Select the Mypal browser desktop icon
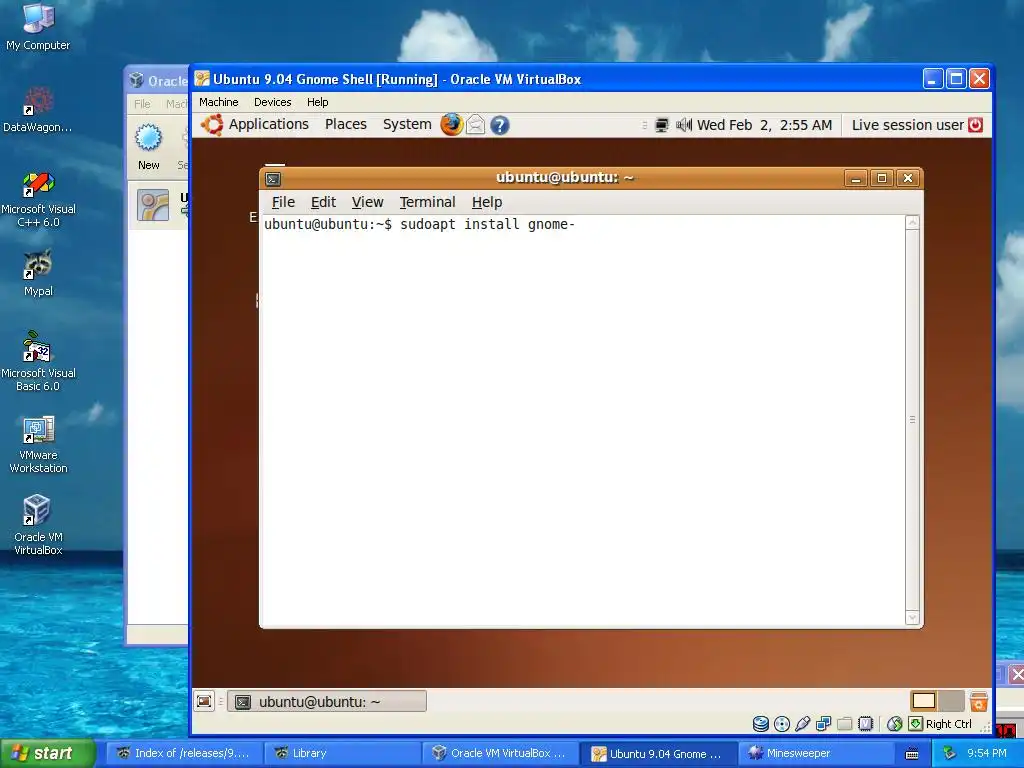Viewport: 1024px width, 768px height. pyautogui.click(x=38, y=273)
